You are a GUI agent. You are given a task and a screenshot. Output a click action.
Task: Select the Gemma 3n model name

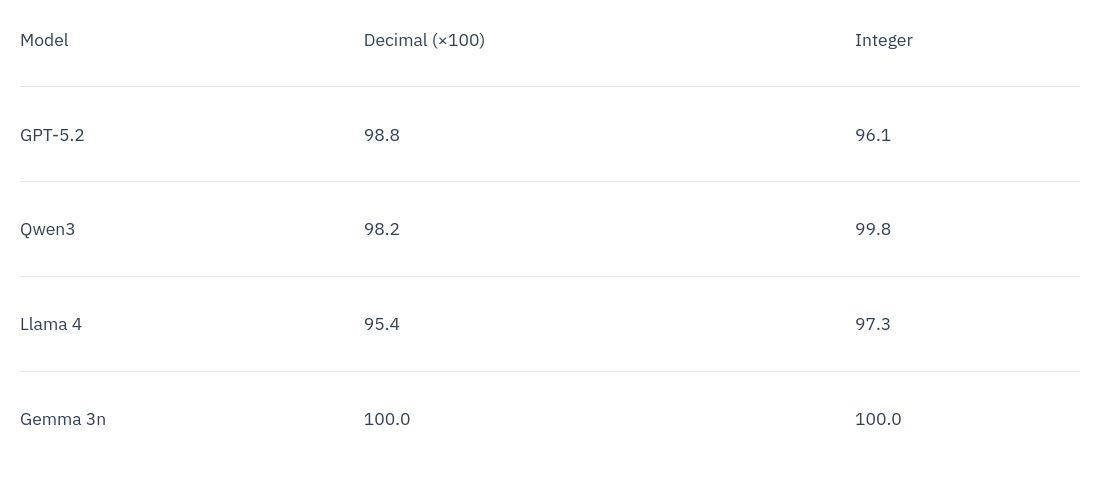pyautogui.click(x=63, y=420)
